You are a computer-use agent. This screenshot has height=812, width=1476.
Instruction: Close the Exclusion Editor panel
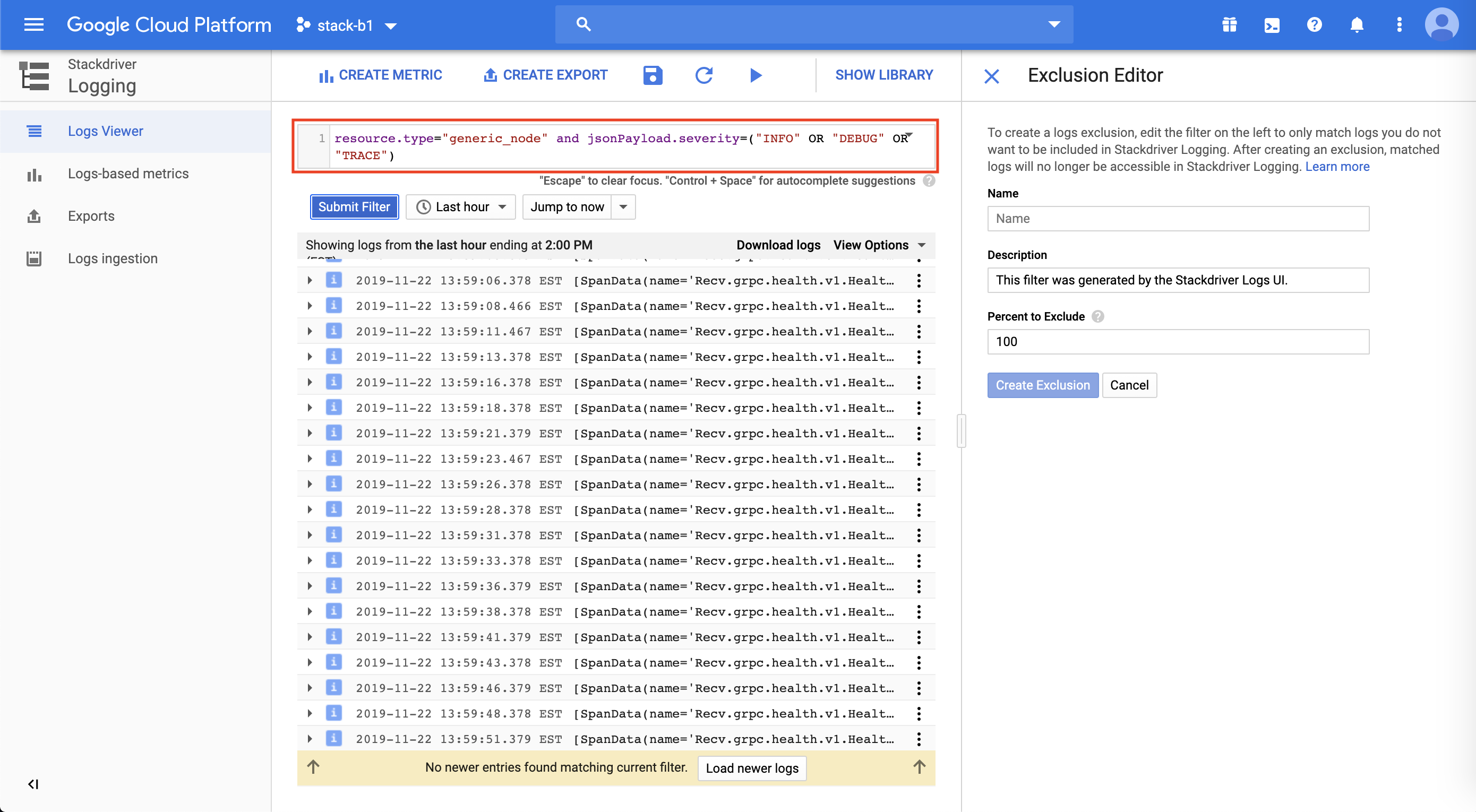coord(991,76)
